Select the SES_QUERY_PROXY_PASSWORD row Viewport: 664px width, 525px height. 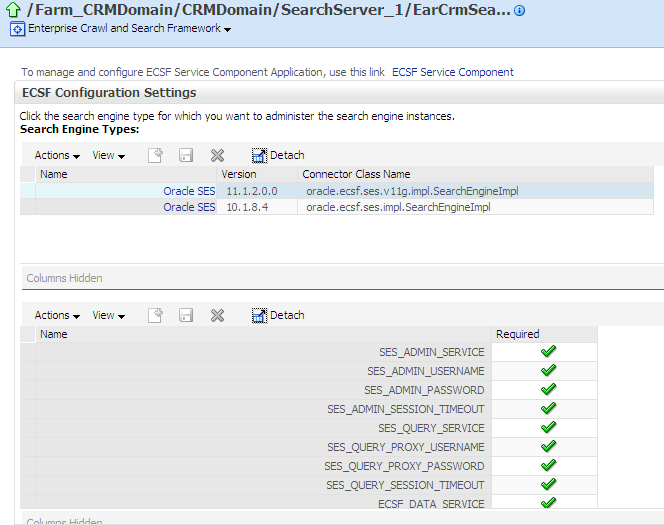(x=309, y=466)
